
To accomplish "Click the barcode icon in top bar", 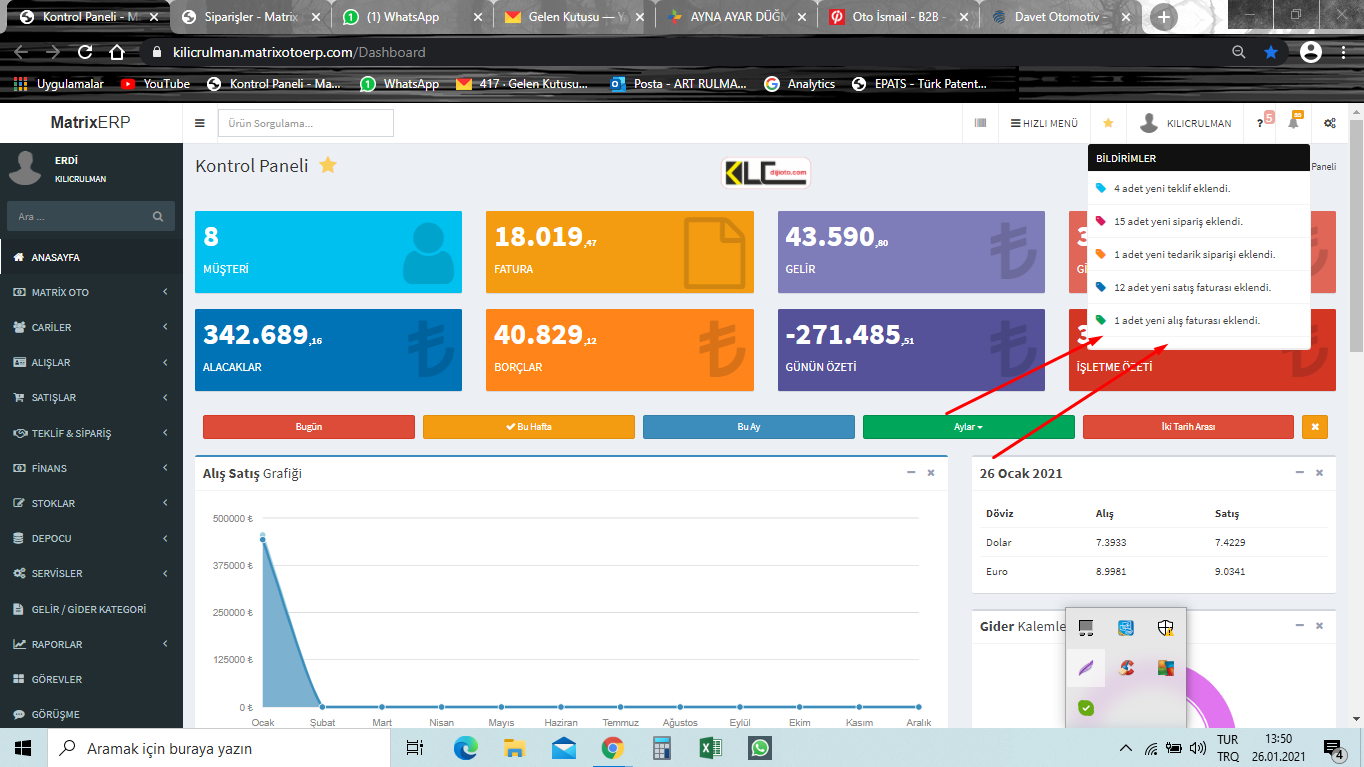I will 979,123.
